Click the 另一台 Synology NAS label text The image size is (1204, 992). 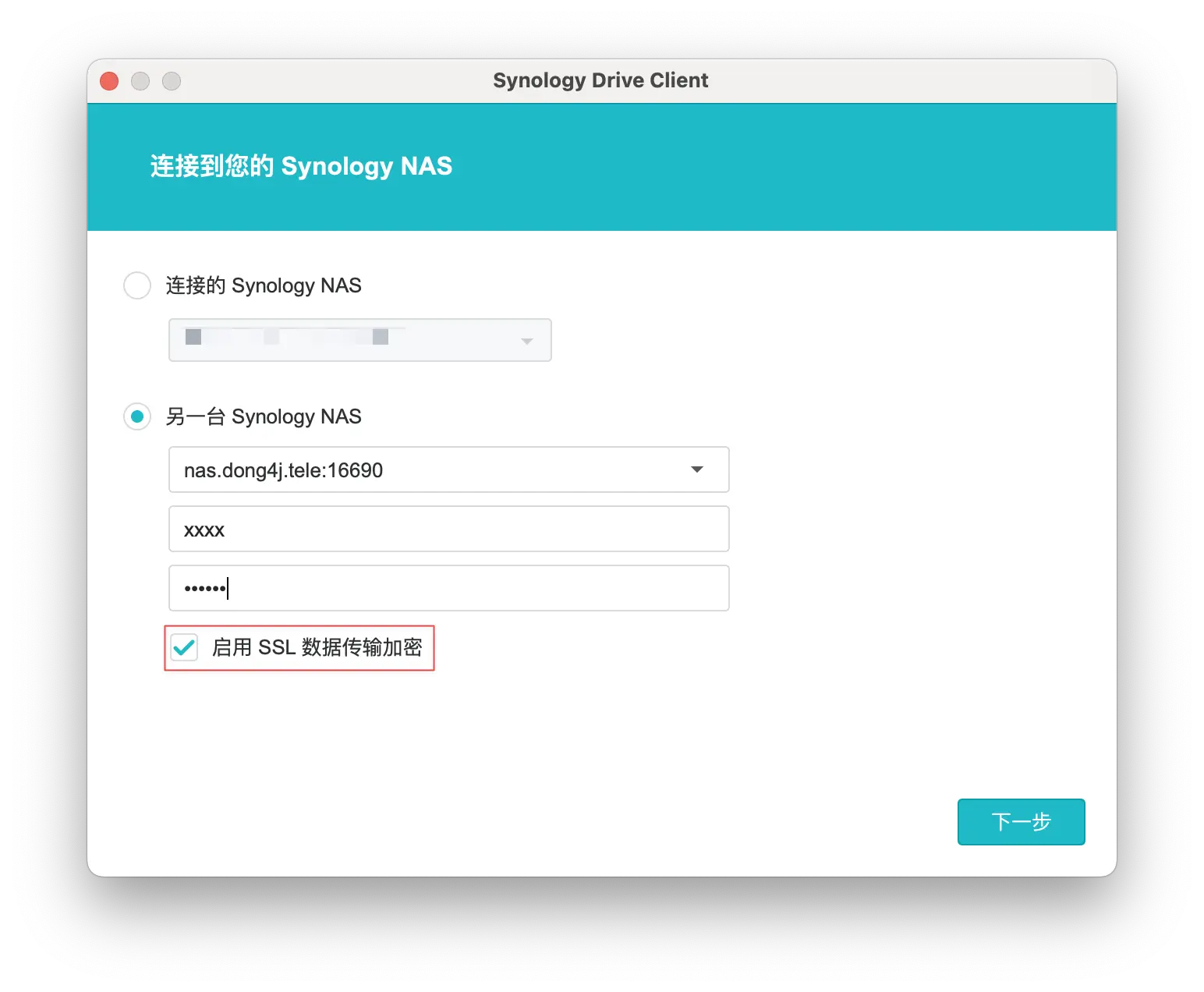coord(264,416)
